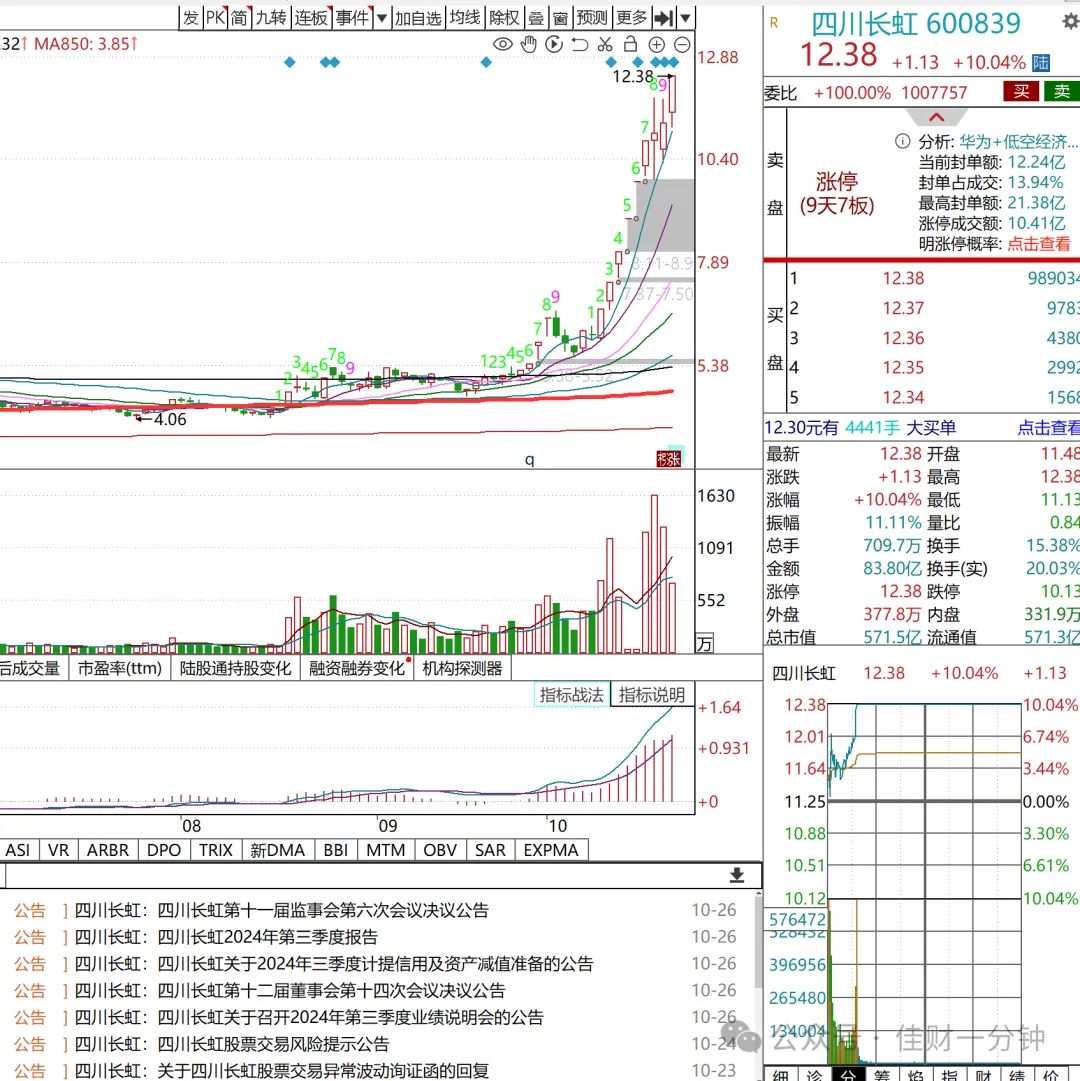Zoom in with the plus circle icon
Viewport: 1080px width, 1081px height.
pyautogui.click(x=657, y=45)
